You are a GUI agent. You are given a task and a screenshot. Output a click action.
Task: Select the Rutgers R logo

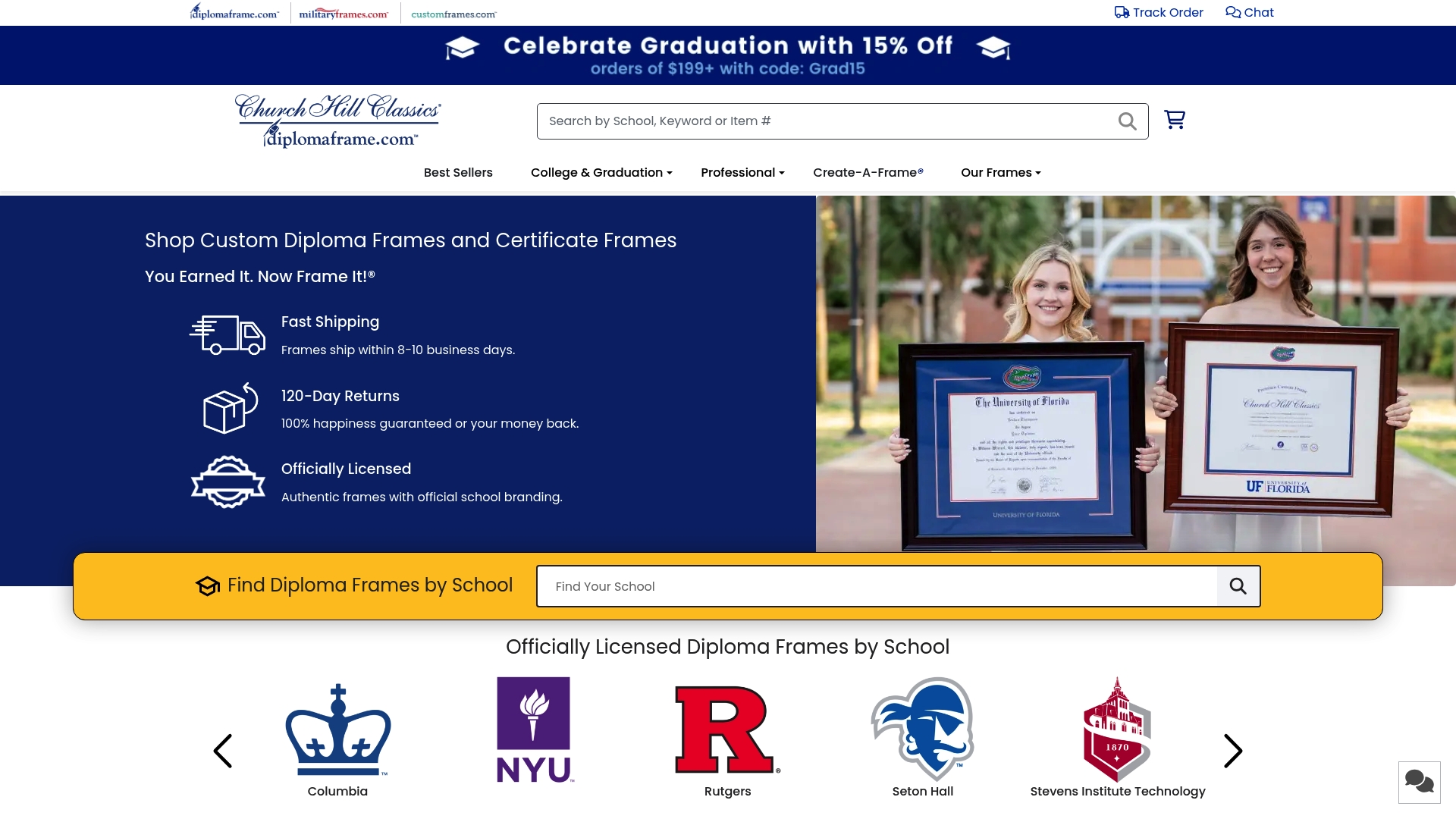click(727, 730)
